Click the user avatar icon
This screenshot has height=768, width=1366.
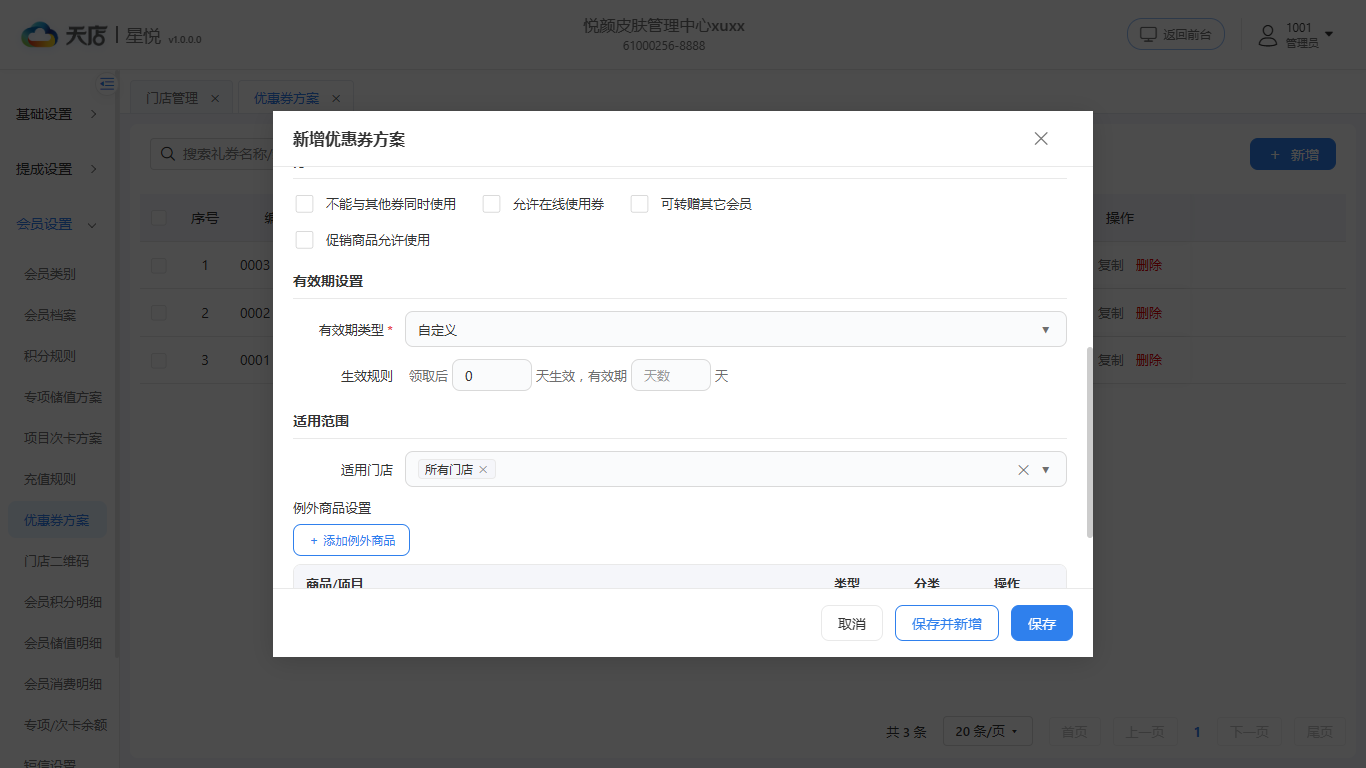[1268, 36]
